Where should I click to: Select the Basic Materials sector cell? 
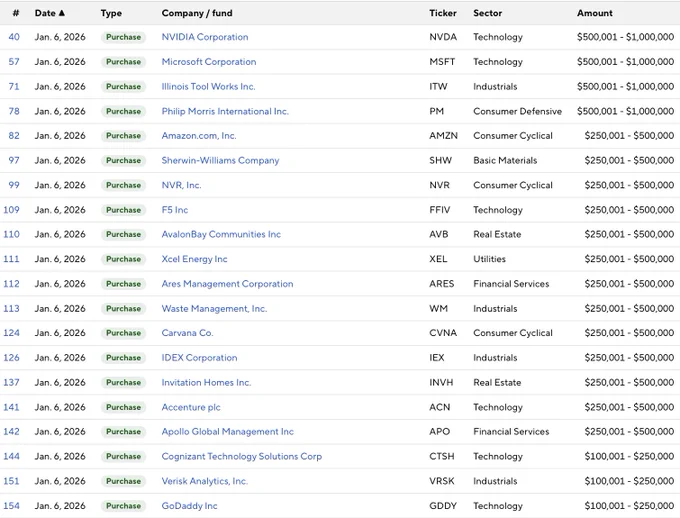pyautogui.click(x=505, y=160)
